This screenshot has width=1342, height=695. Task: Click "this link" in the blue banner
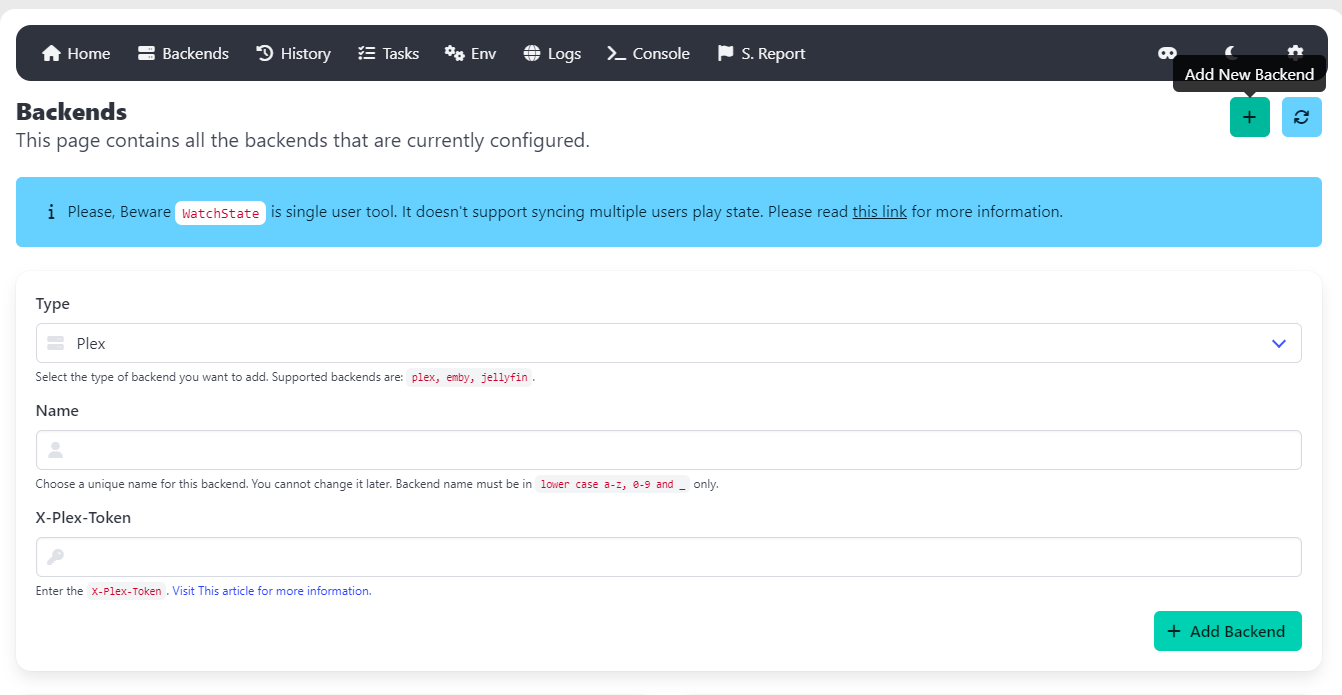[879, 212]
